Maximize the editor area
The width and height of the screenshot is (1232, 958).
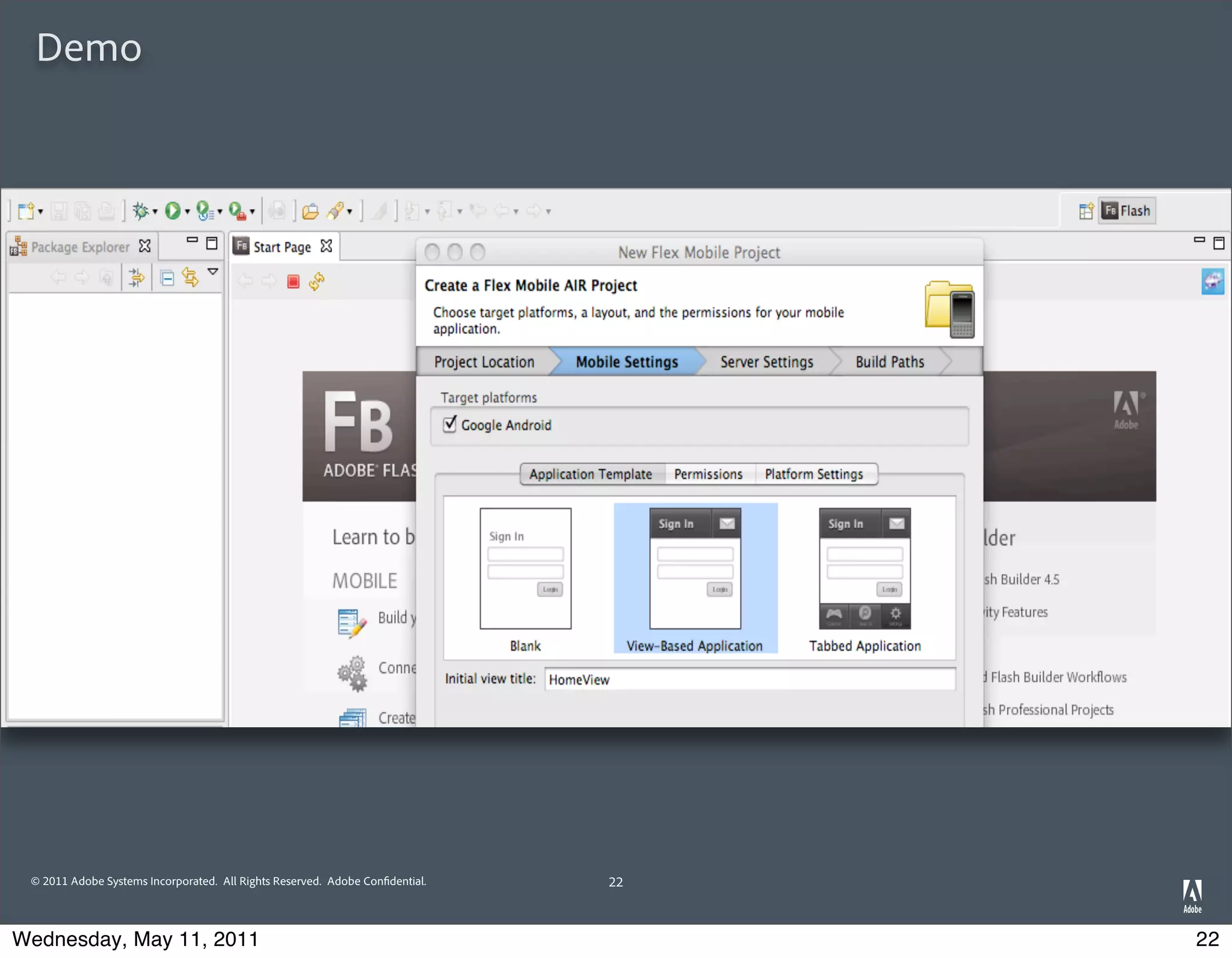1219,243
